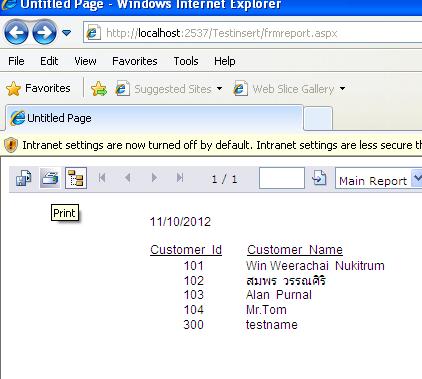
Task: Open Web Slice Gallery link
Action: click(293, 89)
